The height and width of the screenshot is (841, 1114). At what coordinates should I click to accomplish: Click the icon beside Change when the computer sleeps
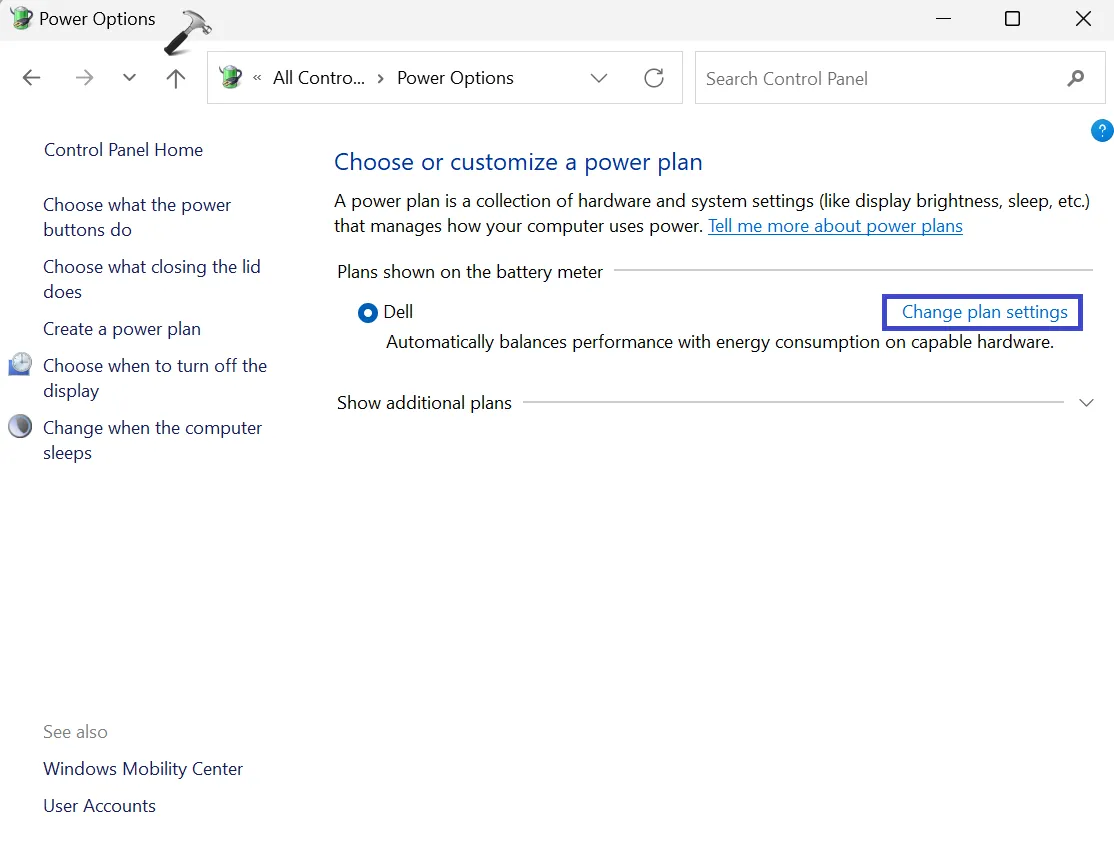tap(20, 426)
